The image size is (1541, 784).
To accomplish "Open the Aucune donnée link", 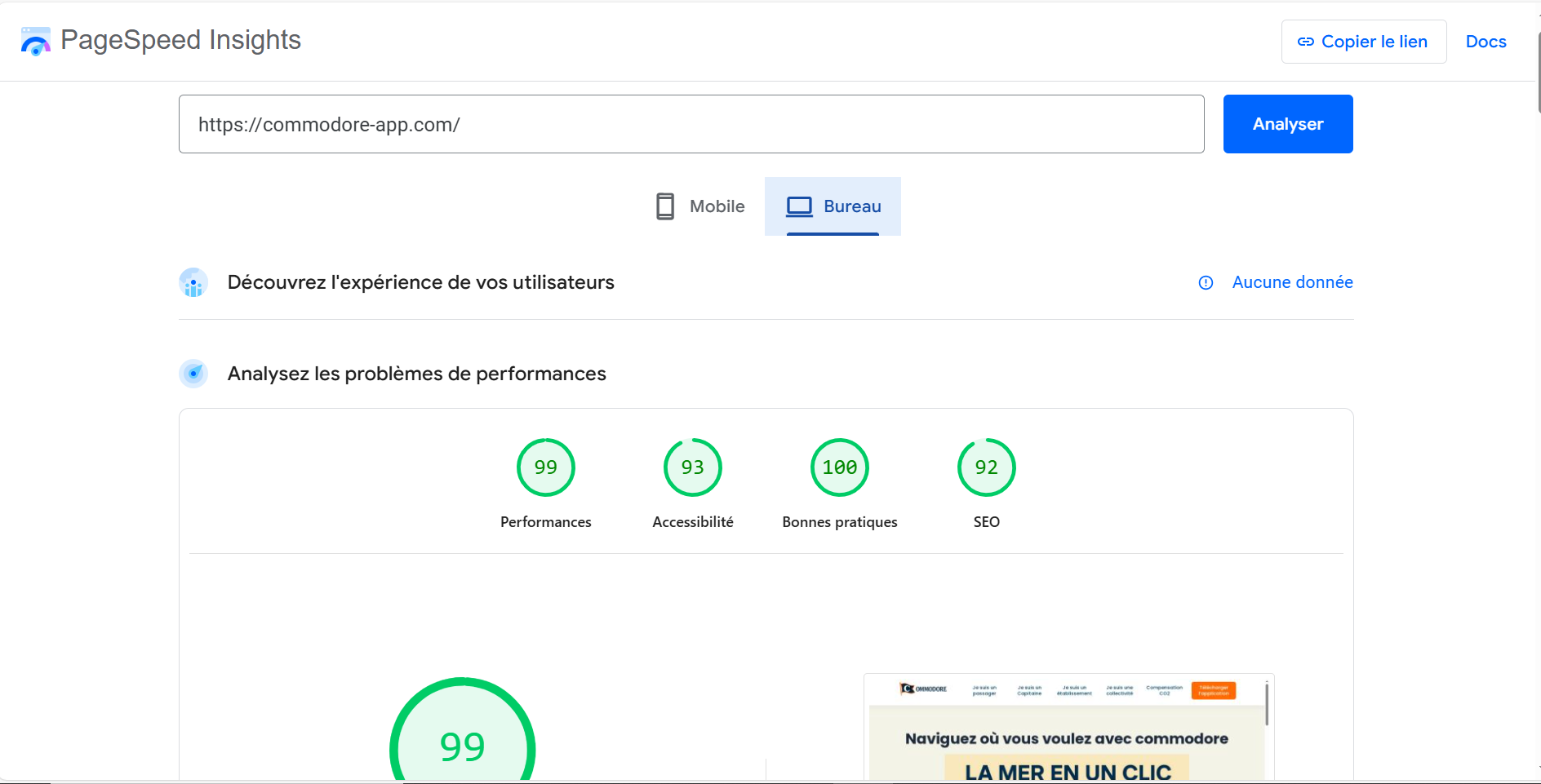I will (x=1292, y=282).
